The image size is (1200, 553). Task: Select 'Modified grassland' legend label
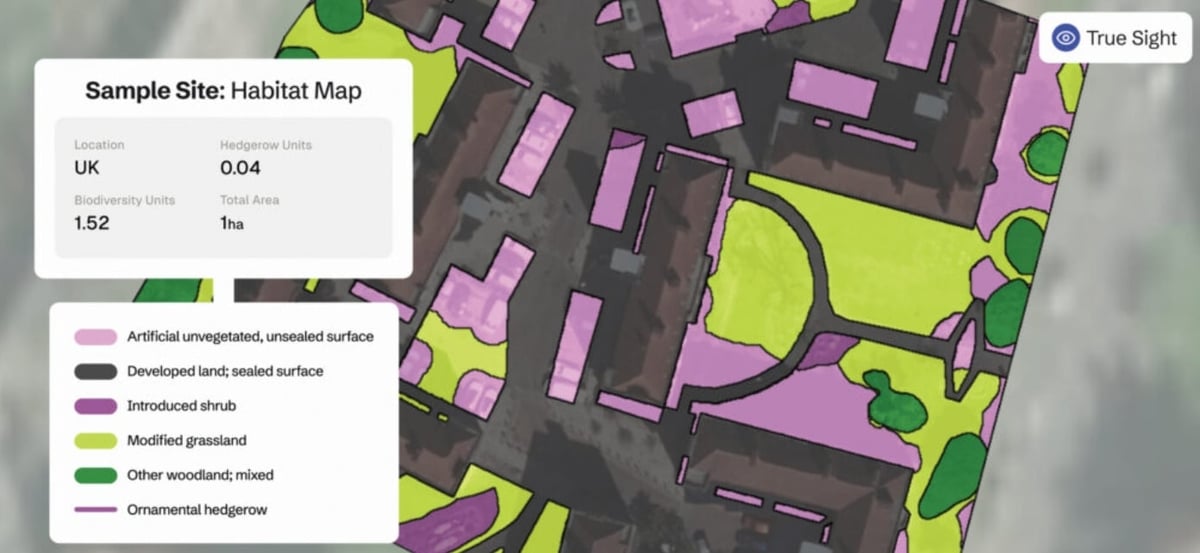point(187,441)
